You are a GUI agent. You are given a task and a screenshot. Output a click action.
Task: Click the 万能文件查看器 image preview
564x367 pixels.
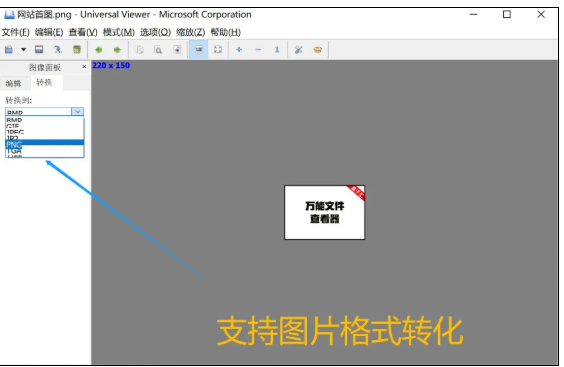(324, 212)
